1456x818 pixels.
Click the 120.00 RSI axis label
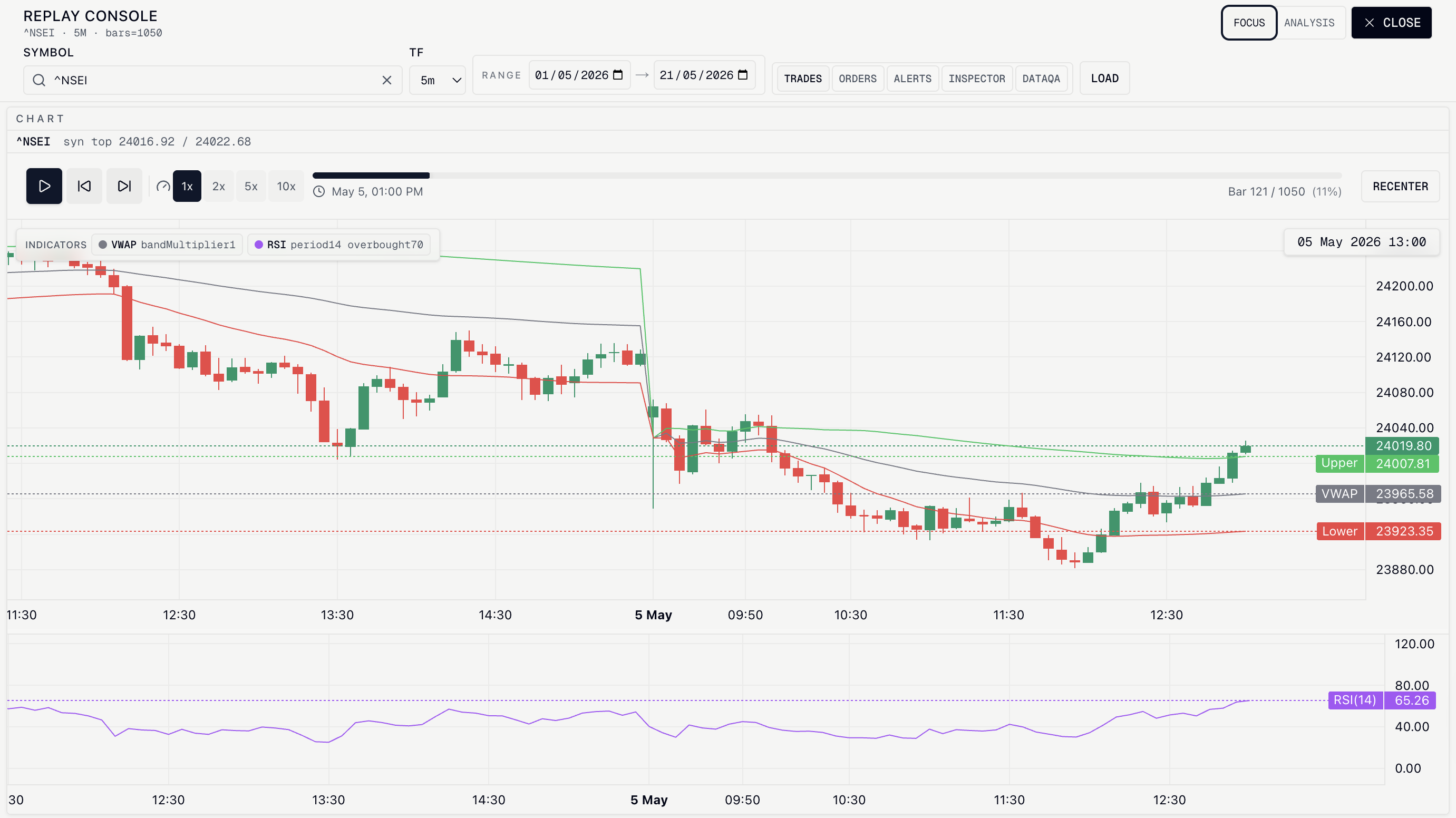coord(1414,644)
